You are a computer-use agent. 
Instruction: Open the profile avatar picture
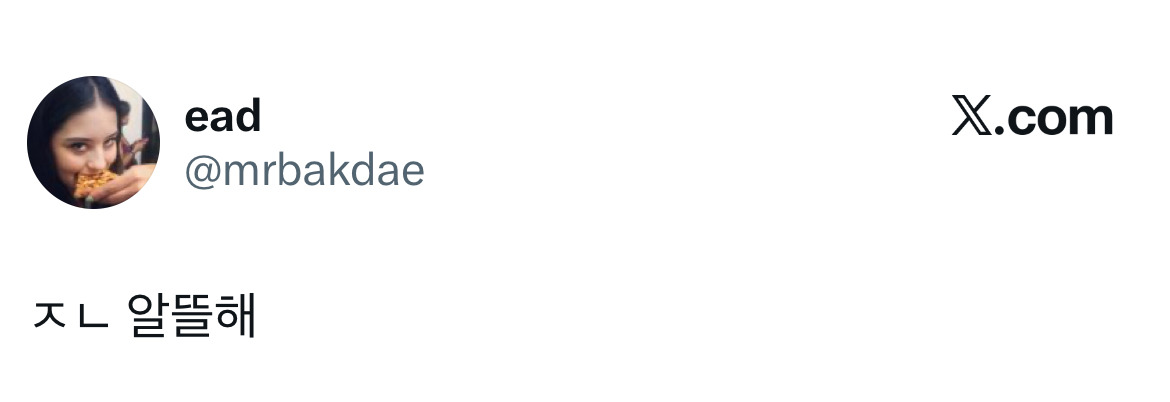tap(93, 142)
